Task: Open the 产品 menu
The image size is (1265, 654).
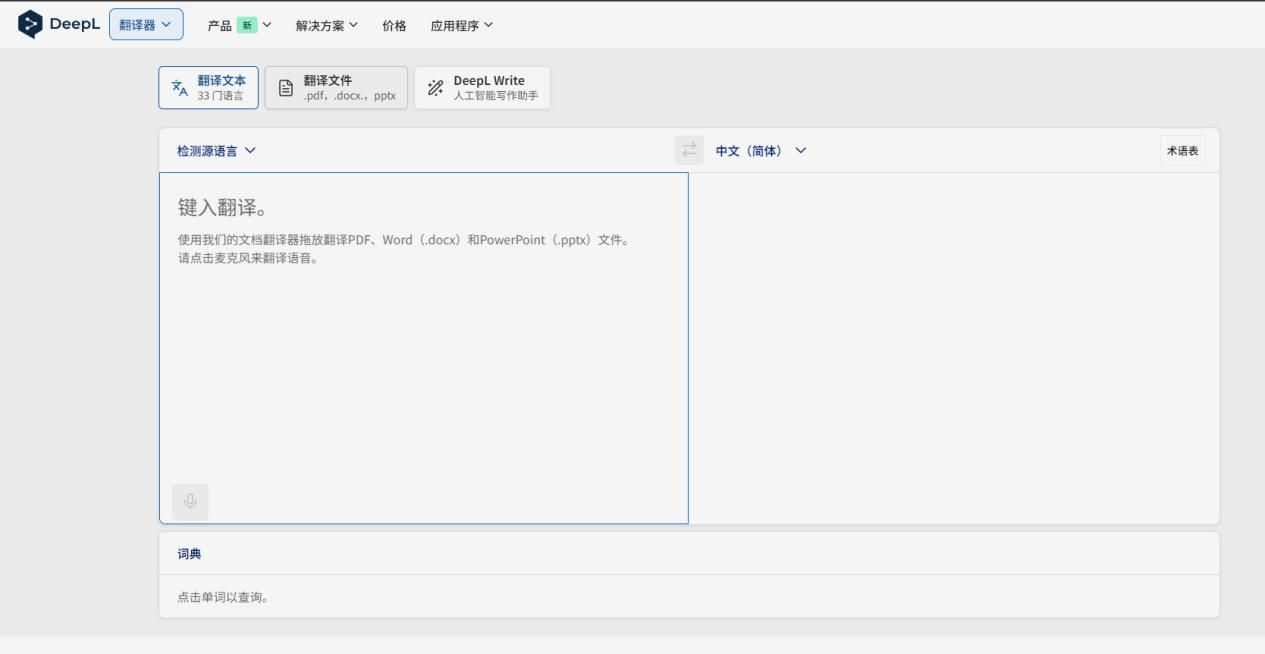Action: pos(239,25)
